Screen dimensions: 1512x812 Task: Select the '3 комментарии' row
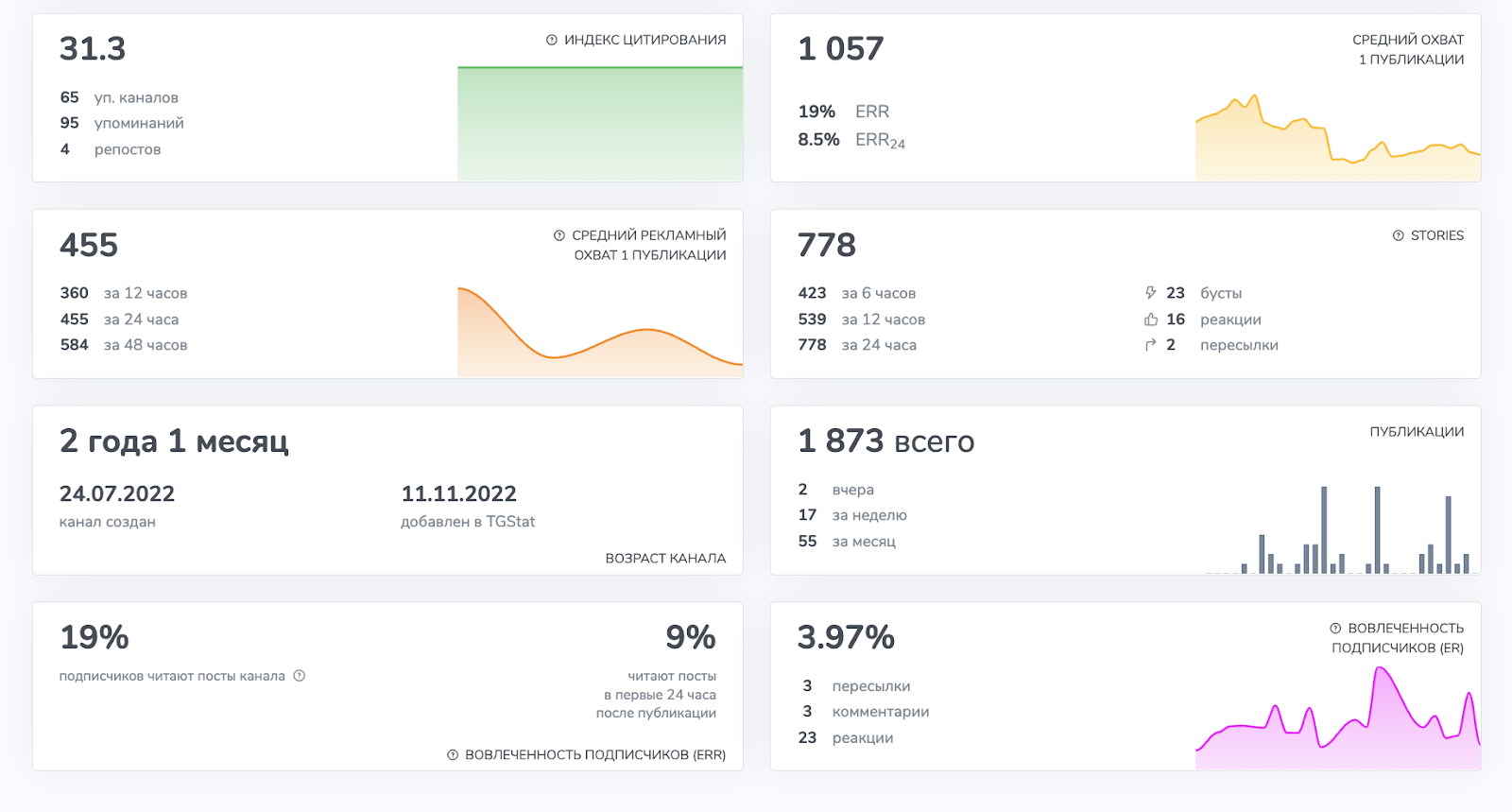coord(866,712)
